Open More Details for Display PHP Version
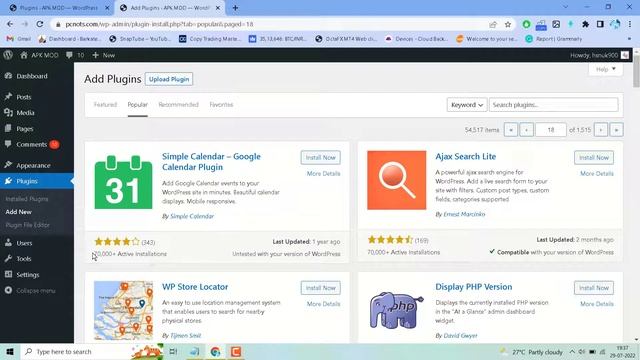 click(597, 304)
